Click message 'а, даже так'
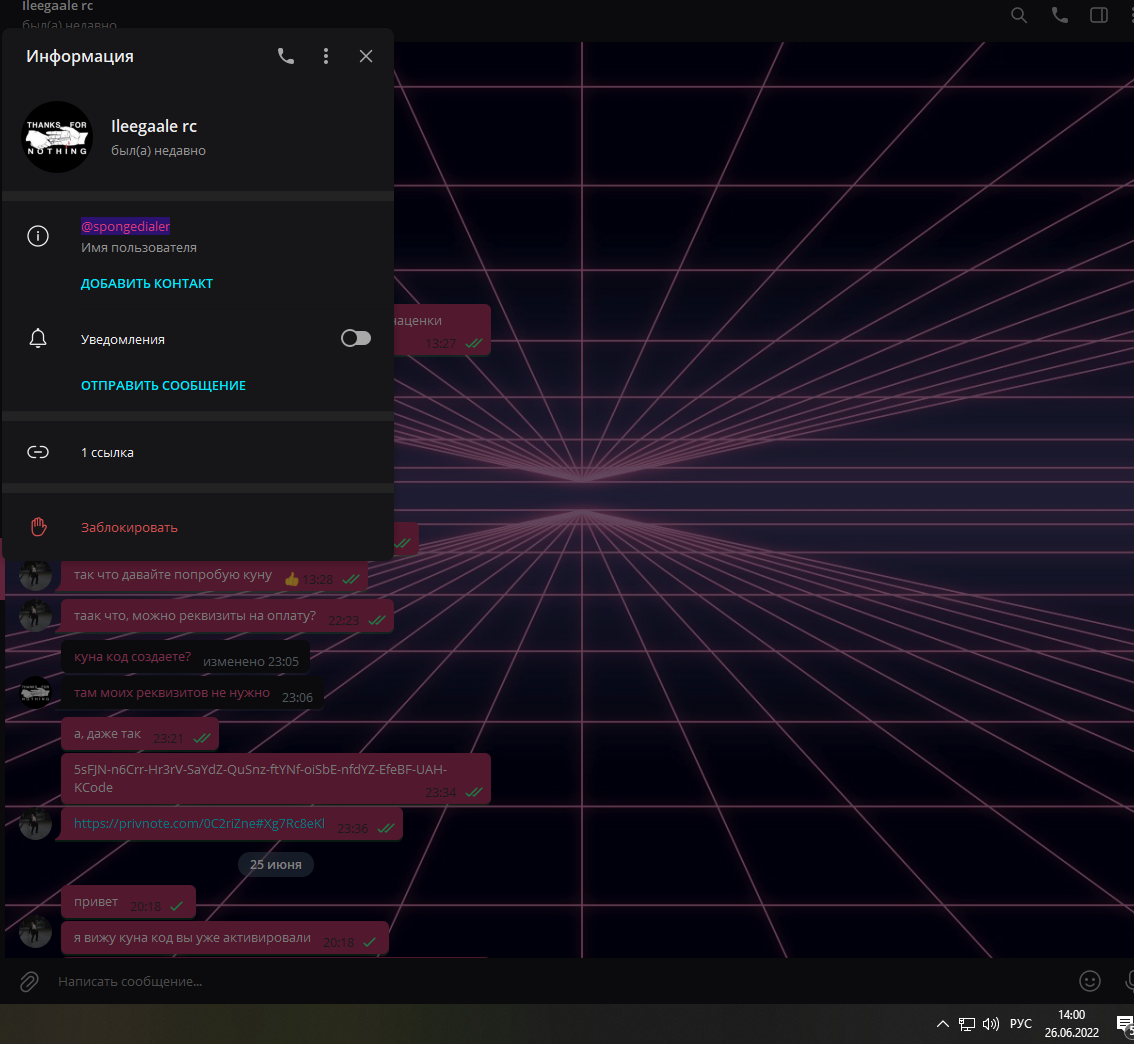 (140, 734)
